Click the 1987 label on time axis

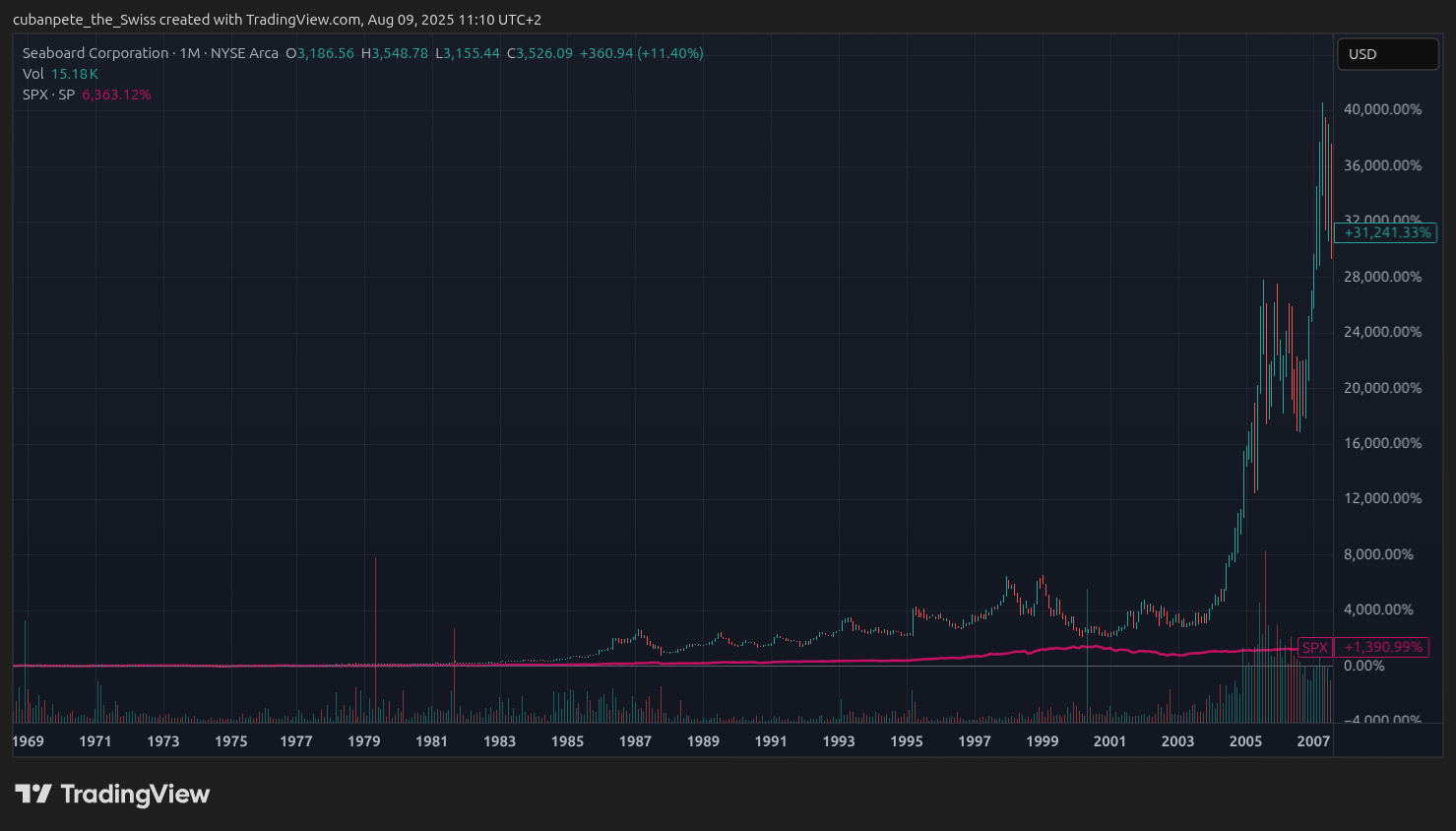coord(636,741)
